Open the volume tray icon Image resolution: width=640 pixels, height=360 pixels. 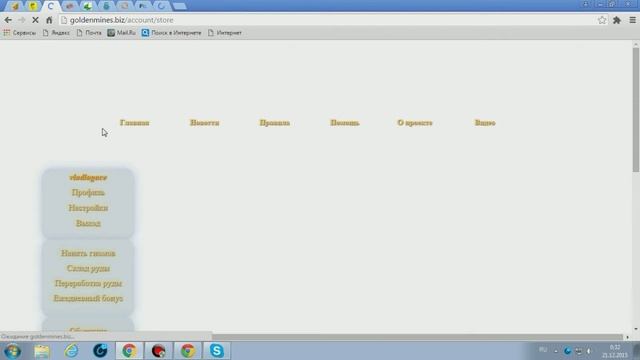tap(589, 351)
